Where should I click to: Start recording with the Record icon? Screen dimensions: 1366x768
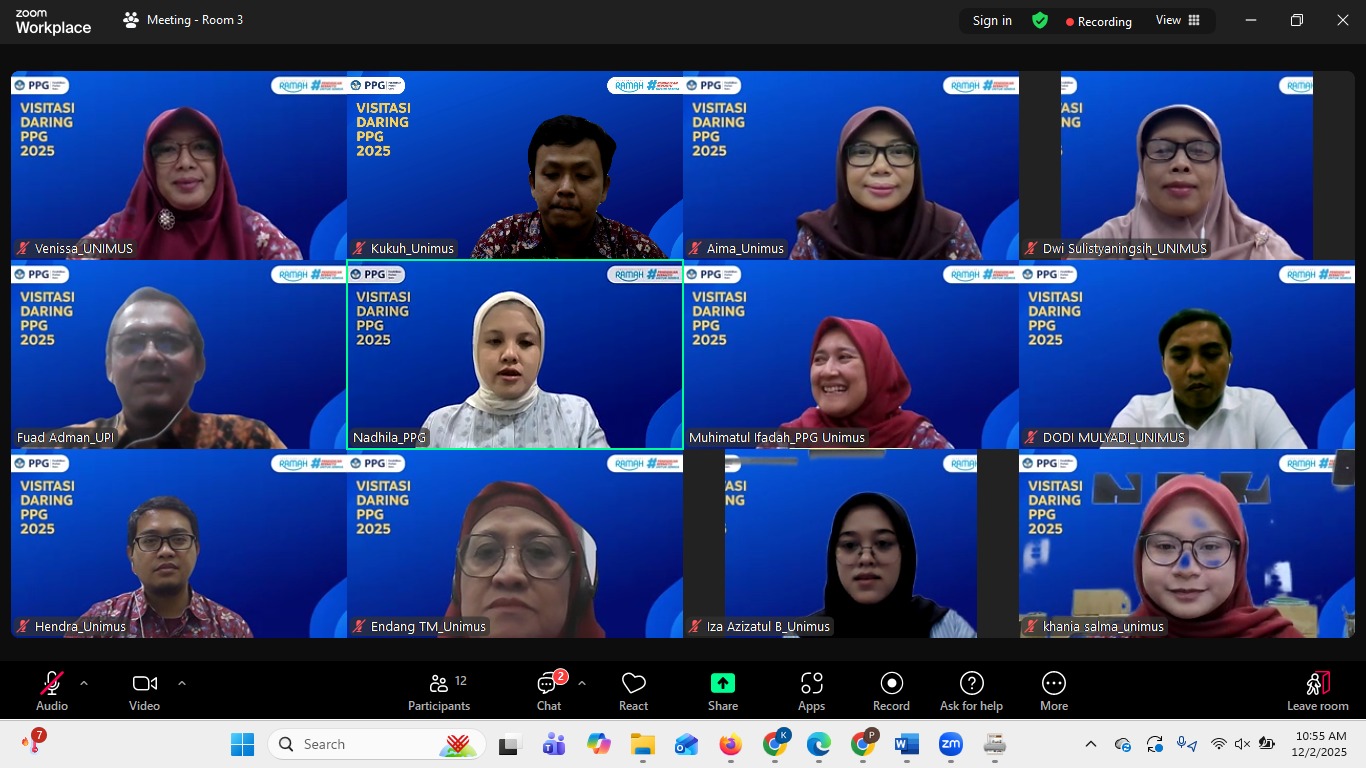click(890, 690)
